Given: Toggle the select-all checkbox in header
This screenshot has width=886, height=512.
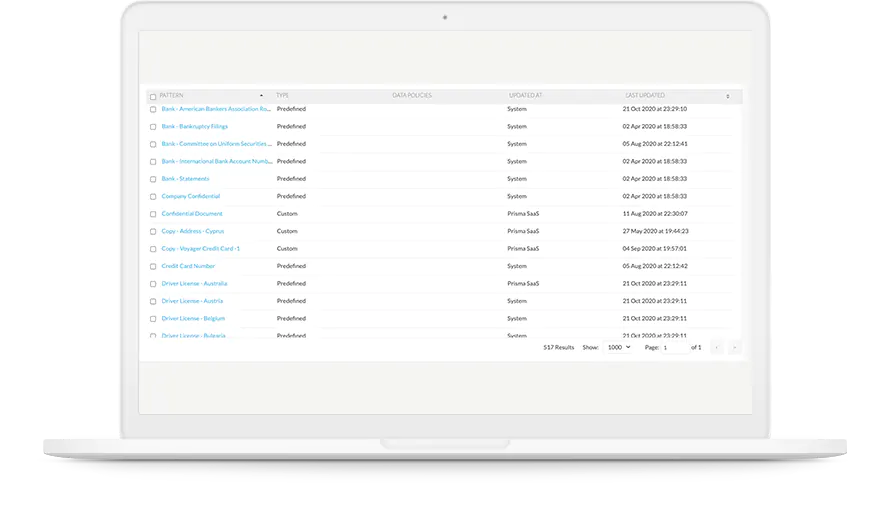Looking at the screenshot, I should click(x=153, y=97).
